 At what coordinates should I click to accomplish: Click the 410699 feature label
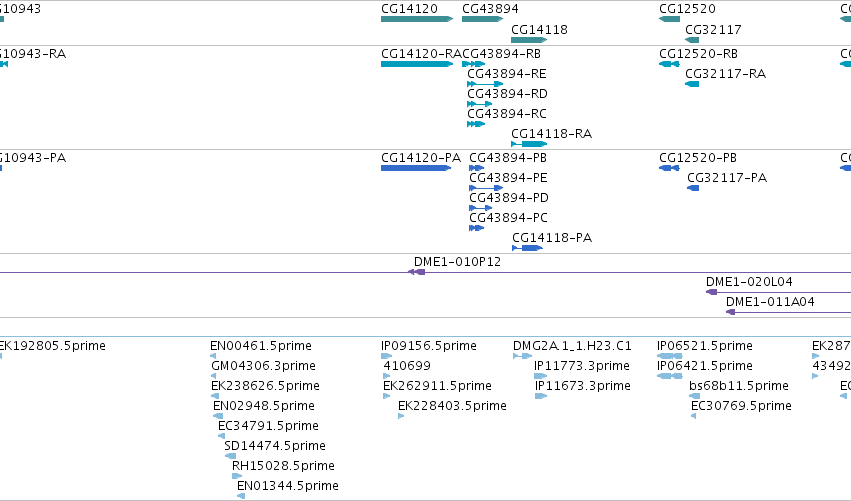pyautogui.click(x=407, y=366)
